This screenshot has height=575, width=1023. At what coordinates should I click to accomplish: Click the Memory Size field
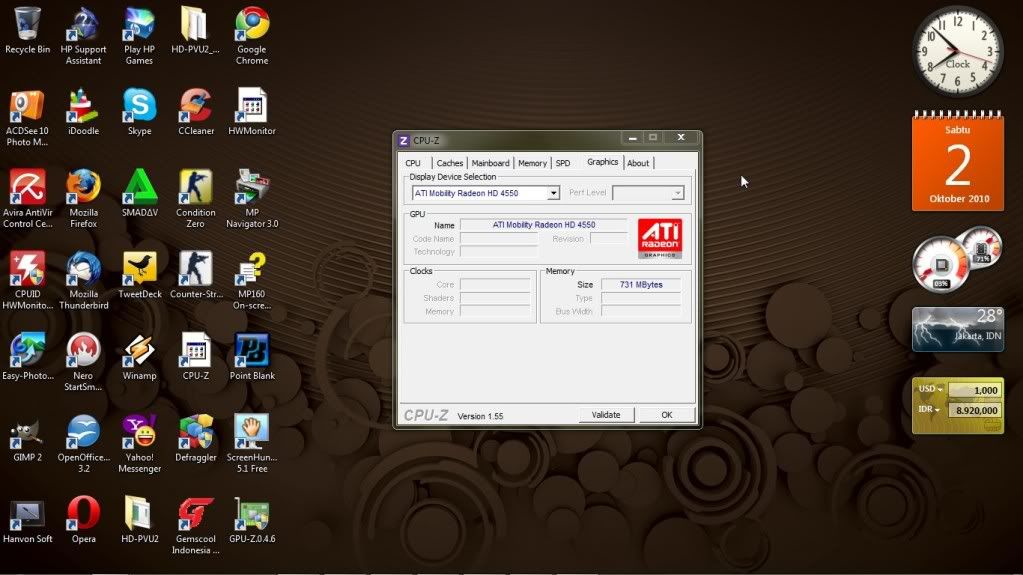point(641,285)
